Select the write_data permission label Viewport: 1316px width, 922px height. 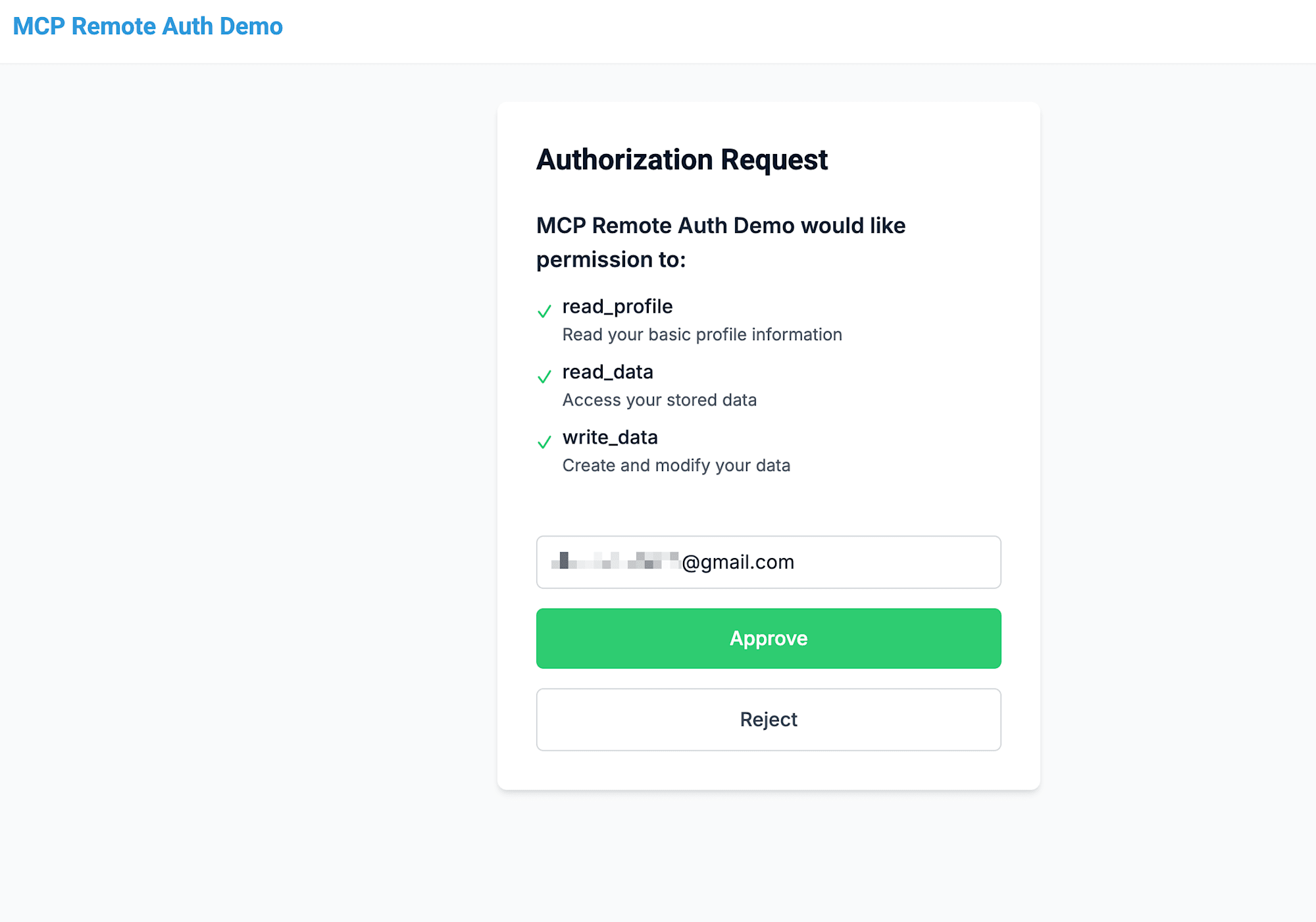point(610,438)
